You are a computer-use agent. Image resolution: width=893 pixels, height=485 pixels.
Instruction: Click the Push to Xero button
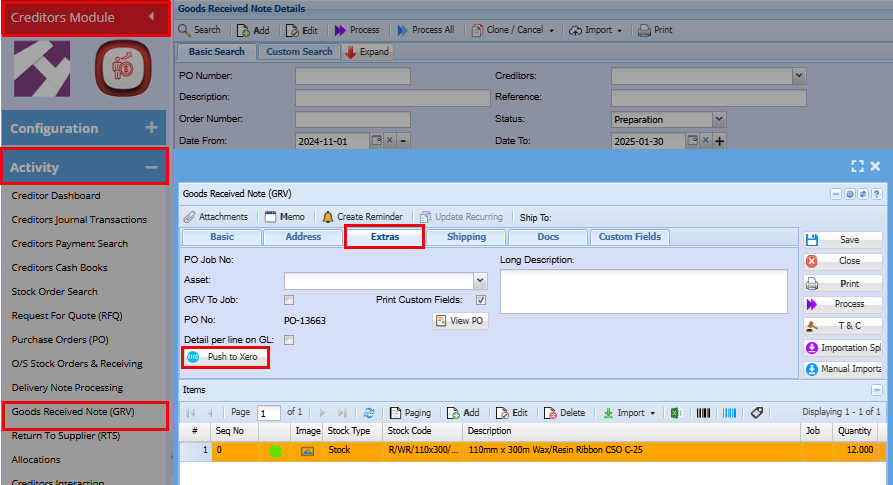pos(225,357)
